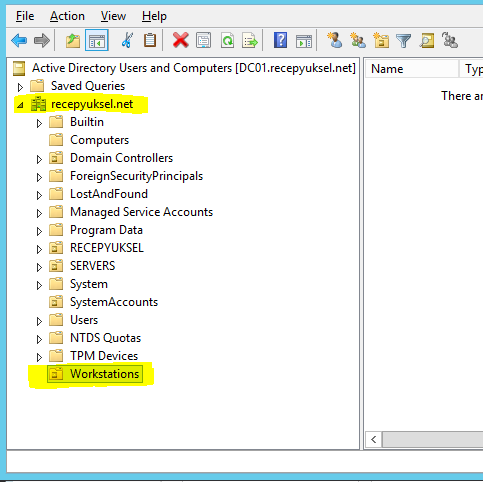Click the Find objects magnifier icon
Image resolution: width=483 pixels, height=482 pixels.
(427, 41)
